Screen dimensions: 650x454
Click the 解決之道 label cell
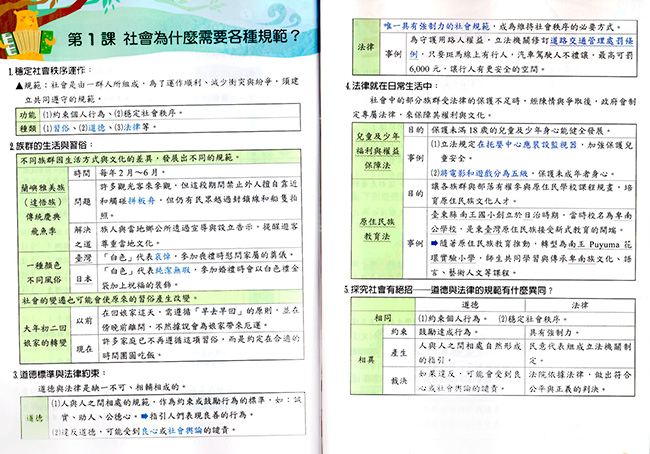pyautogui.click(x=82, y=235)
